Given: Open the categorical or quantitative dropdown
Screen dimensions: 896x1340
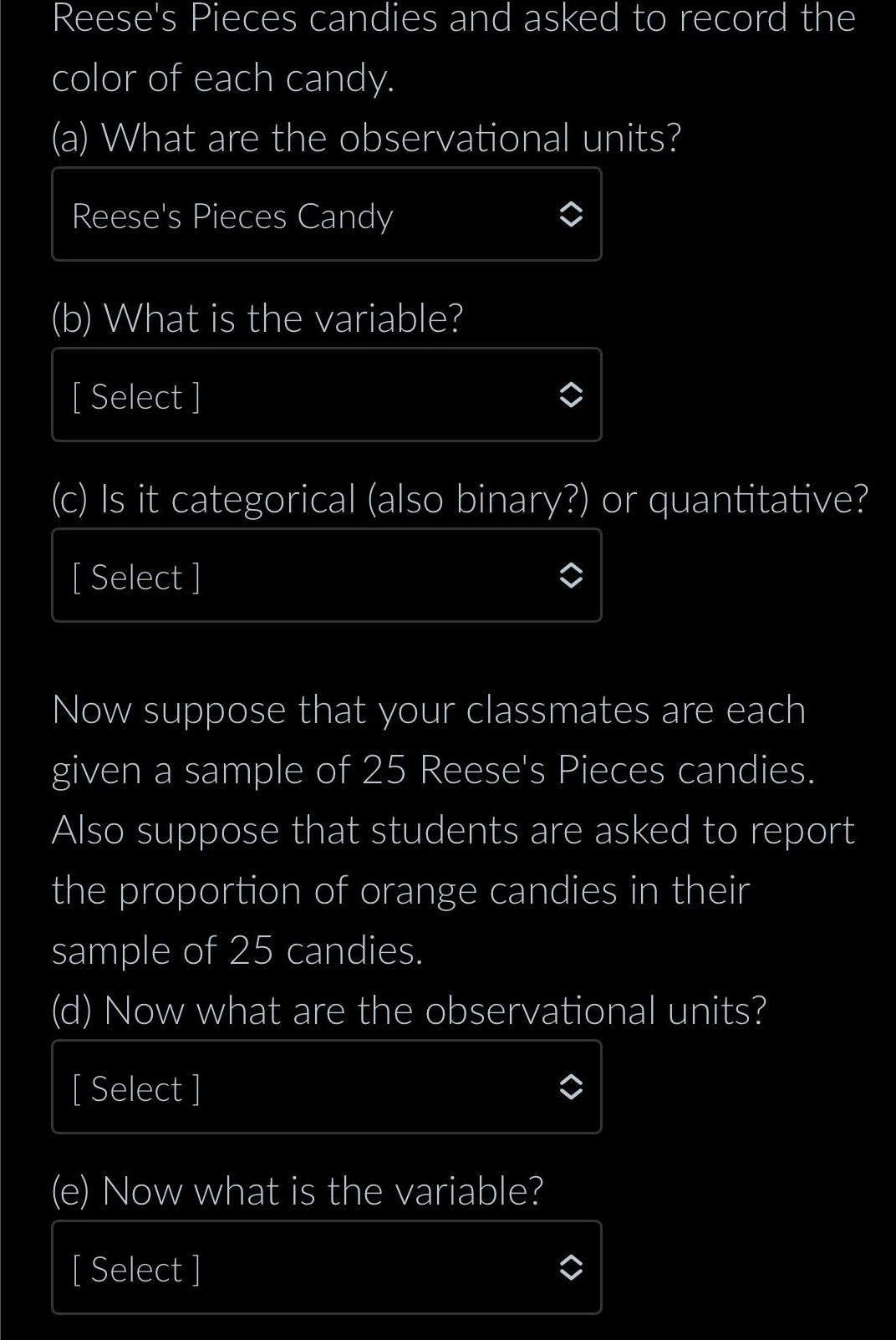Looking at the screenshot, I should coord(326,575).
